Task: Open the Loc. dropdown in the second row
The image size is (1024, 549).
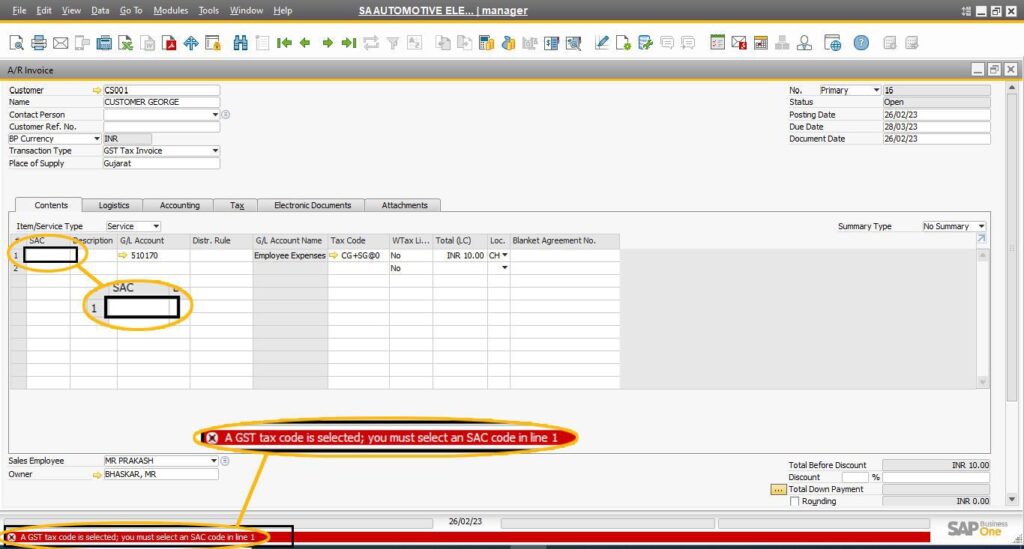Action: 504,268
